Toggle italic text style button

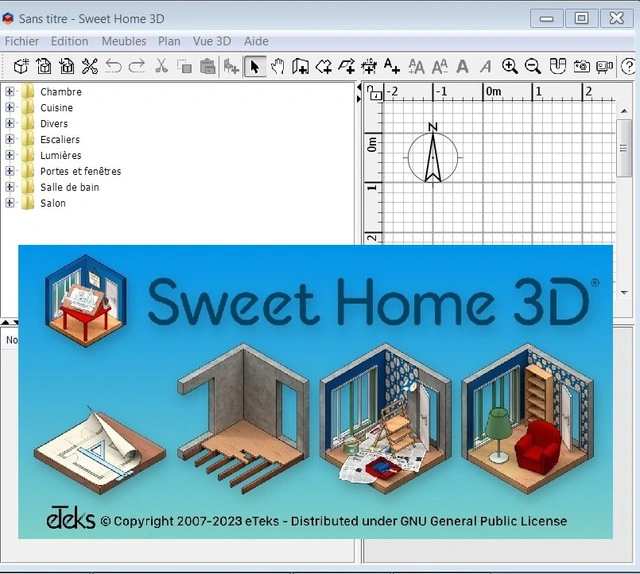[485, 66]
